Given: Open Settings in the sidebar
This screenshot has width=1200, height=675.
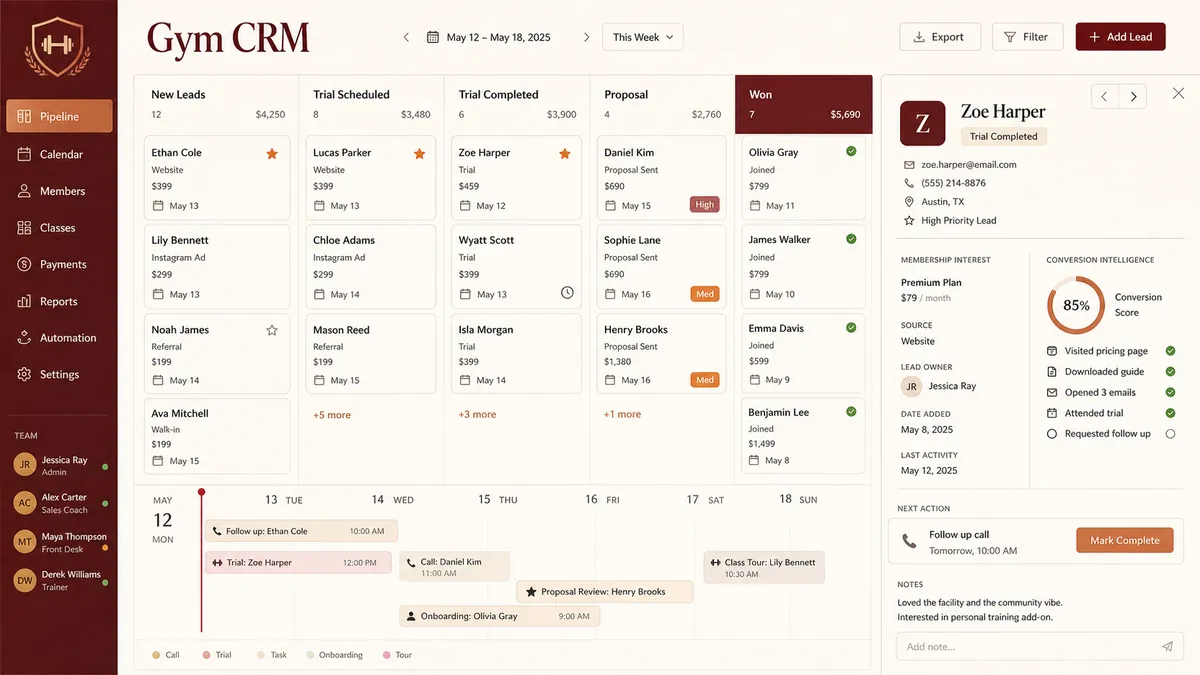Looking at the screenshot, I should tap(59, 374).
